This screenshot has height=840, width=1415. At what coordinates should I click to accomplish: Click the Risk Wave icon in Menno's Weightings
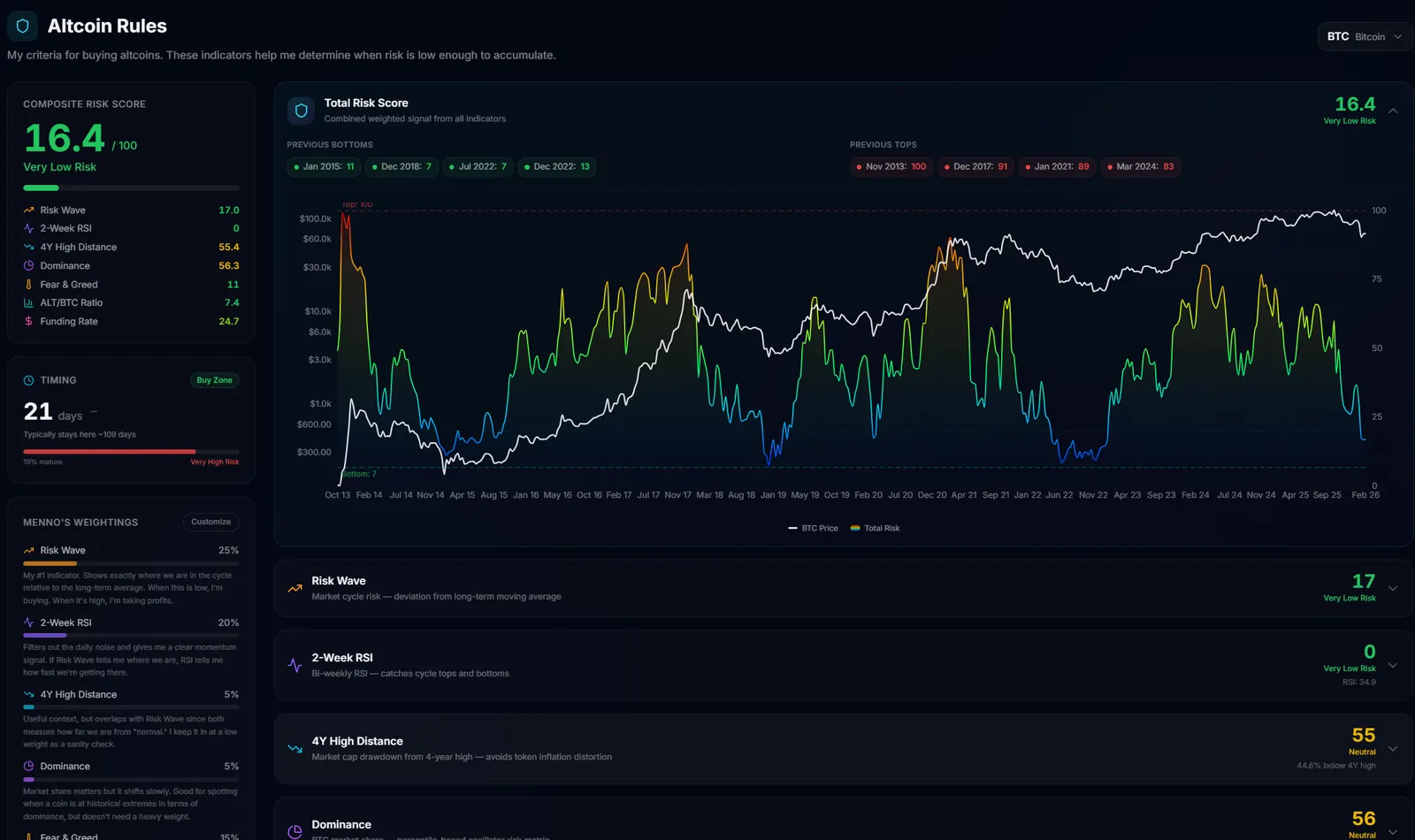[x=28, y=550]
